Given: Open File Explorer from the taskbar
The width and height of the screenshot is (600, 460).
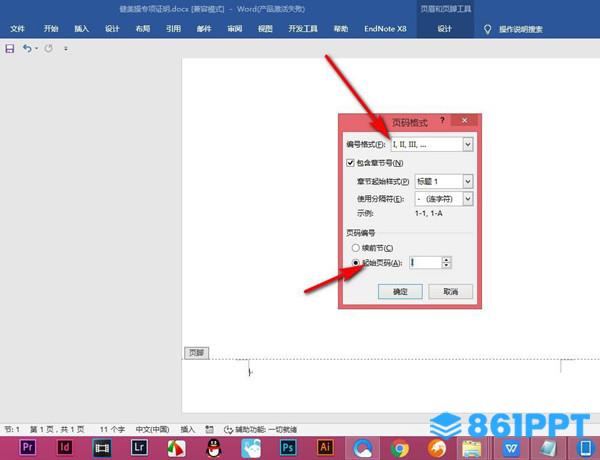Looking at the screenshot, I should pos(471,449).
